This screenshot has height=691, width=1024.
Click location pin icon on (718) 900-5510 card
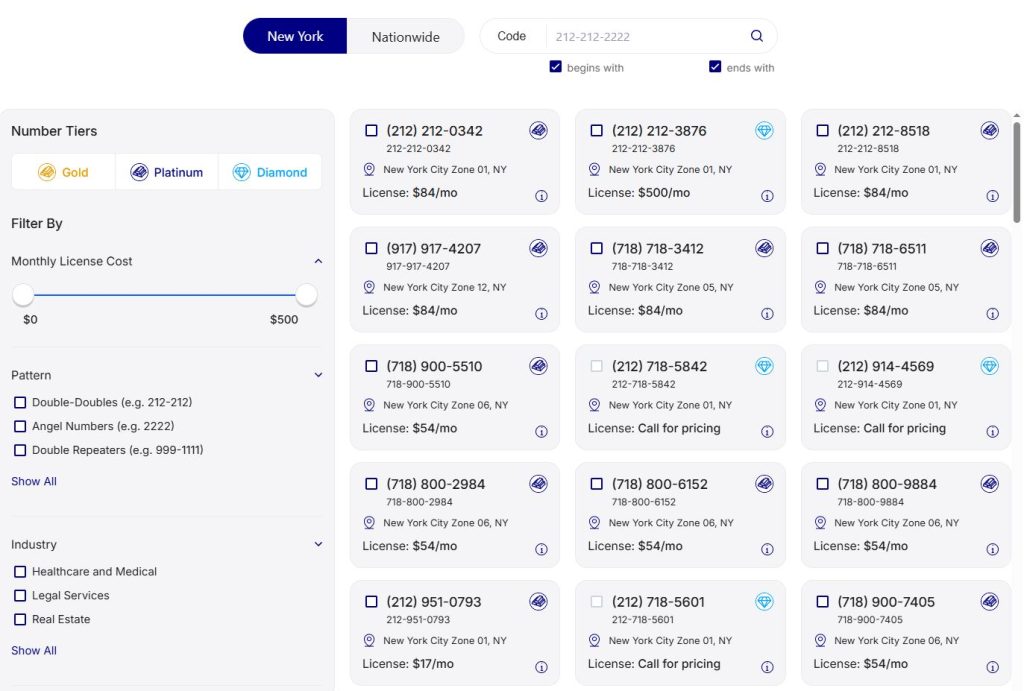click(369, 405)
